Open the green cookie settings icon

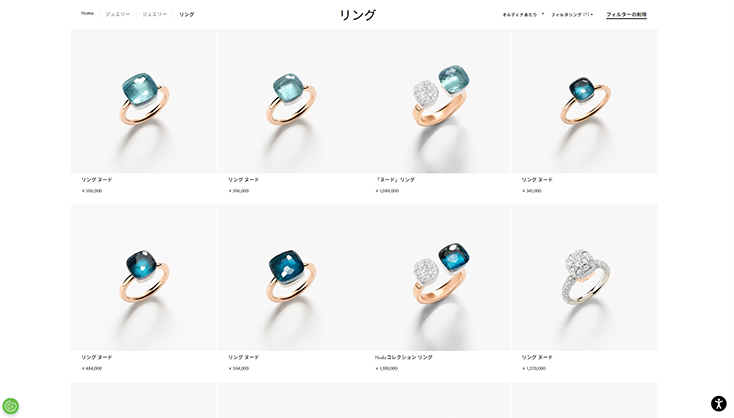click(x=10, y=405)
